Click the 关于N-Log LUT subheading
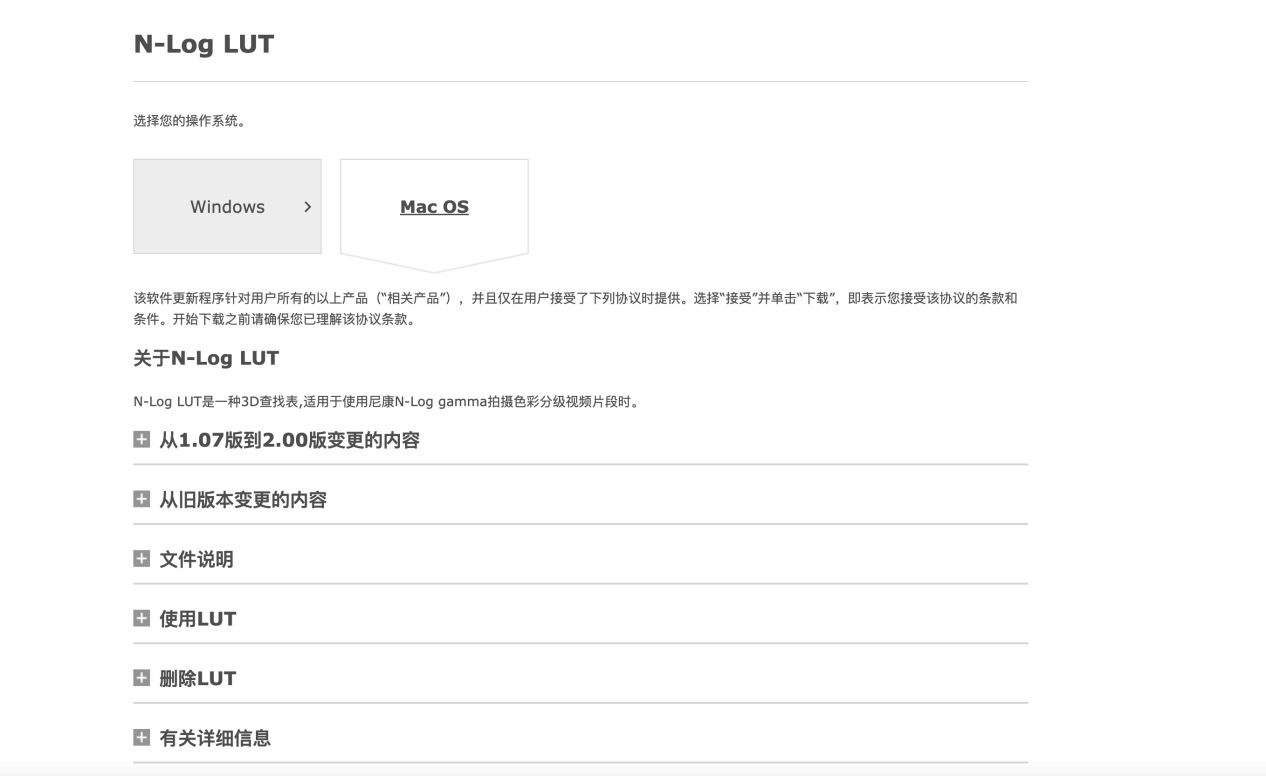The image size is (1266, 776). [206, 358]
